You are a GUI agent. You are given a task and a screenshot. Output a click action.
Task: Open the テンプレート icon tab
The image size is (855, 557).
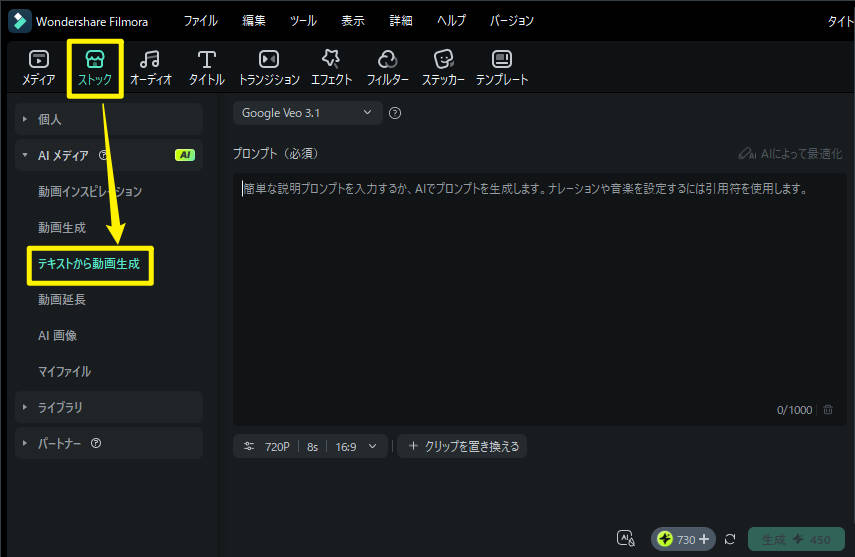(x=502, y=59)
